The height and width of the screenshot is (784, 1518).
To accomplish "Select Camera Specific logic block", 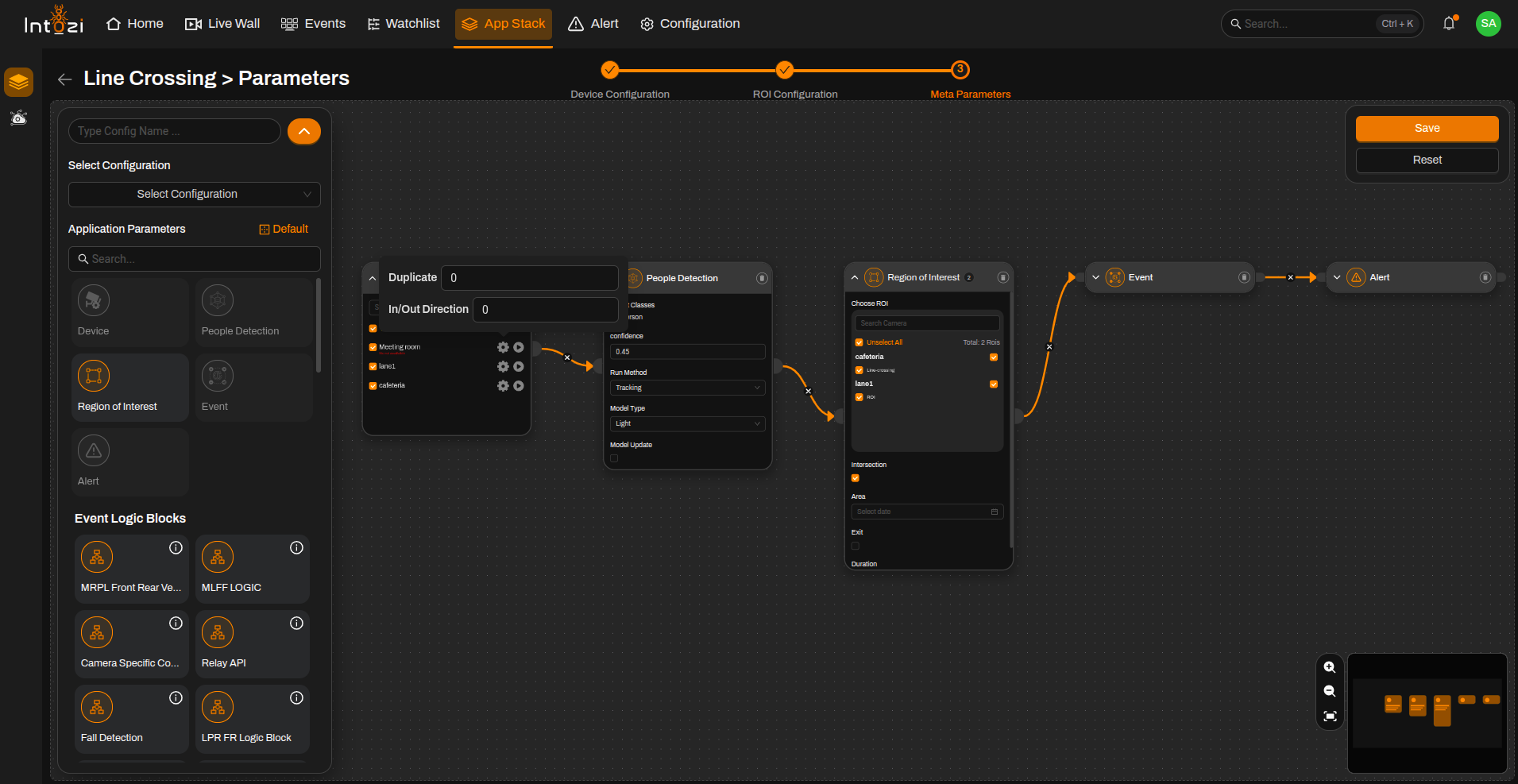I will [x=132, y=644].
